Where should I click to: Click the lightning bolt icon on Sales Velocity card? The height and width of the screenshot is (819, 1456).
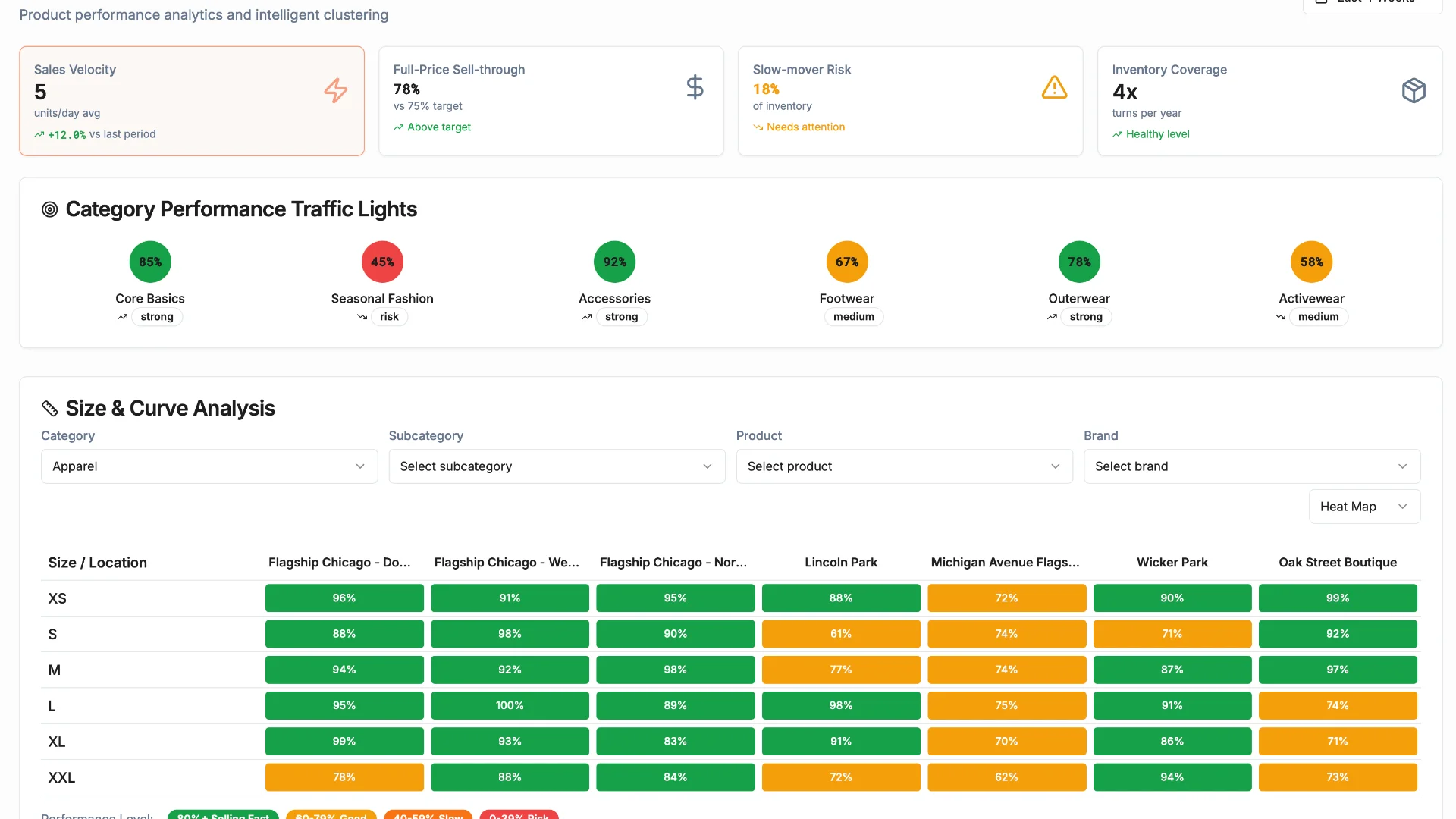335,90
